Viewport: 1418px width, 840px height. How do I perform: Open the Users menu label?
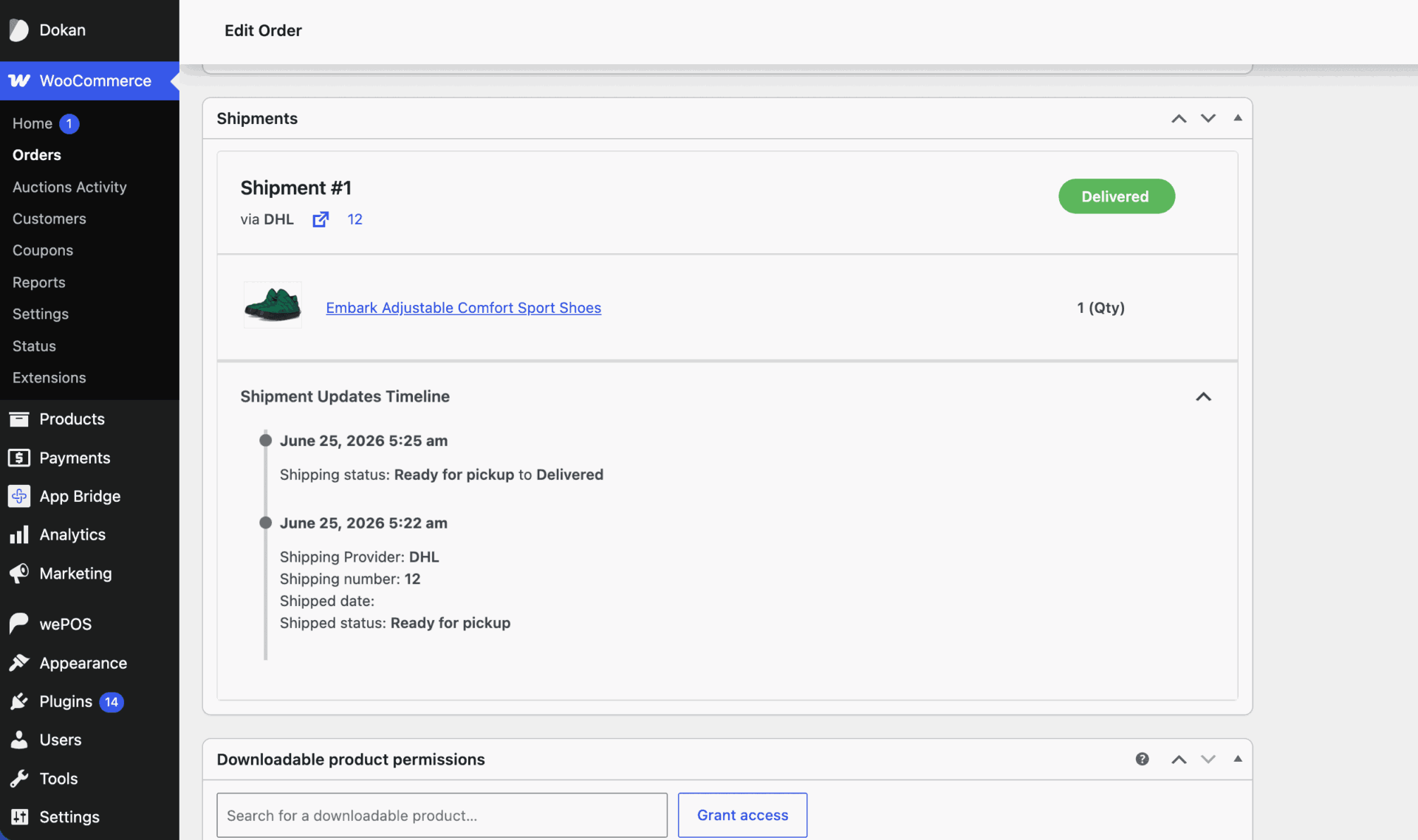coord(61,740)
